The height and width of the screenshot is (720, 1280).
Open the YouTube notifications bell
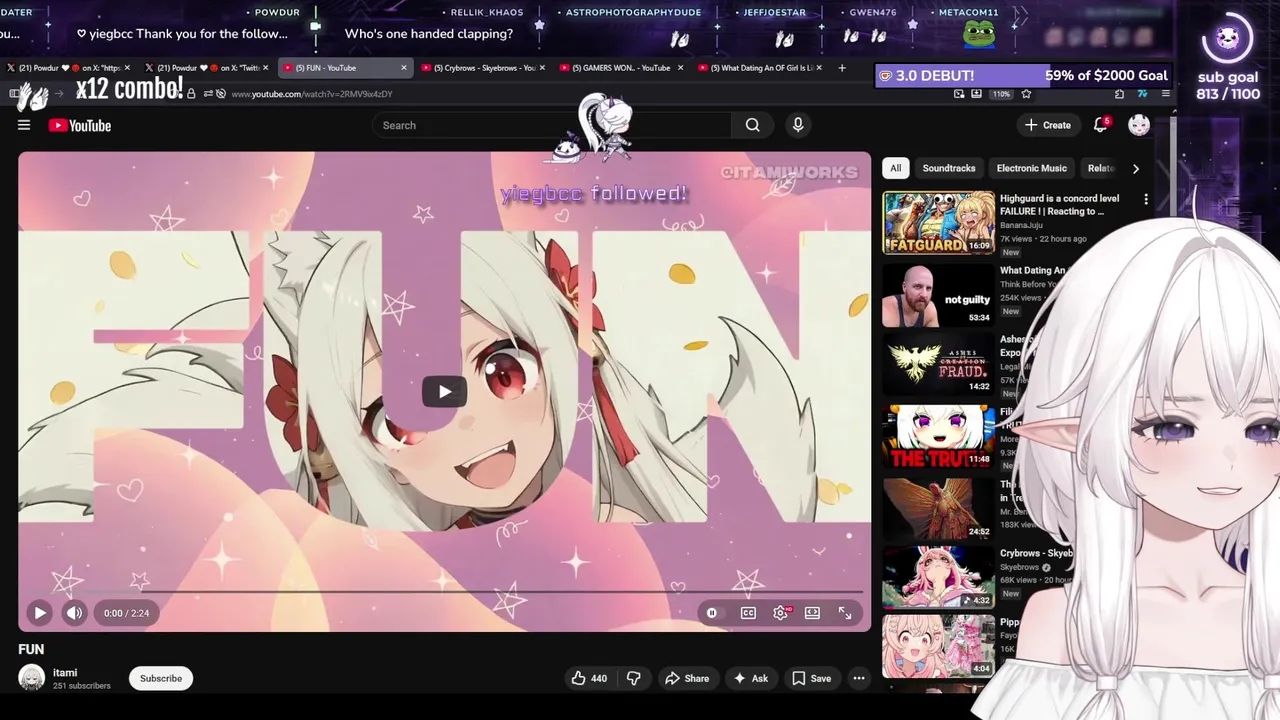(1101, 125)
